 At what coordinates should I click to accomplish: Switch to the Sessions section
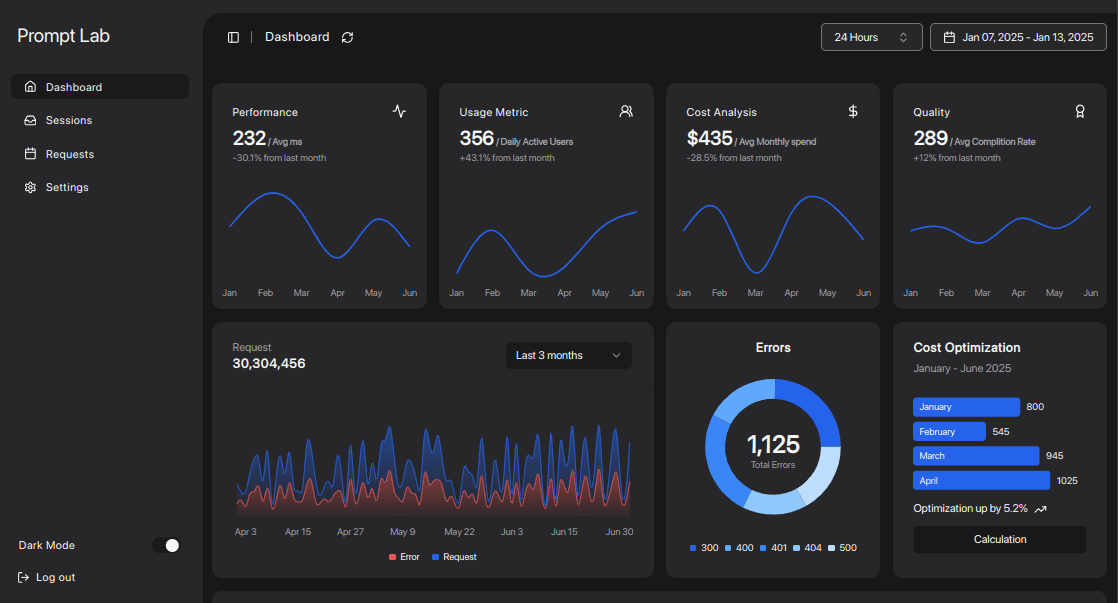click(66, 120)
